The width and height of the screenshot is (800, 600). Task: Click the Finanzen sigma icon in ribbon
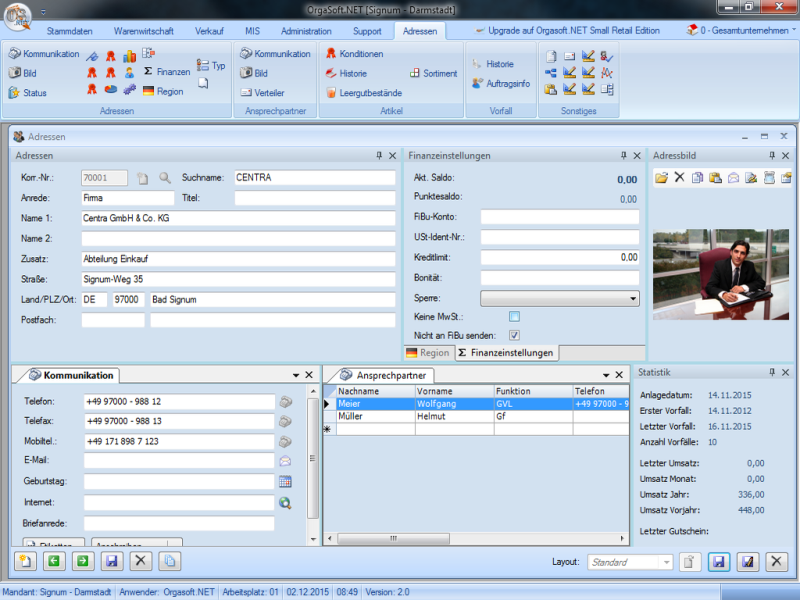(x=149, y=72)
